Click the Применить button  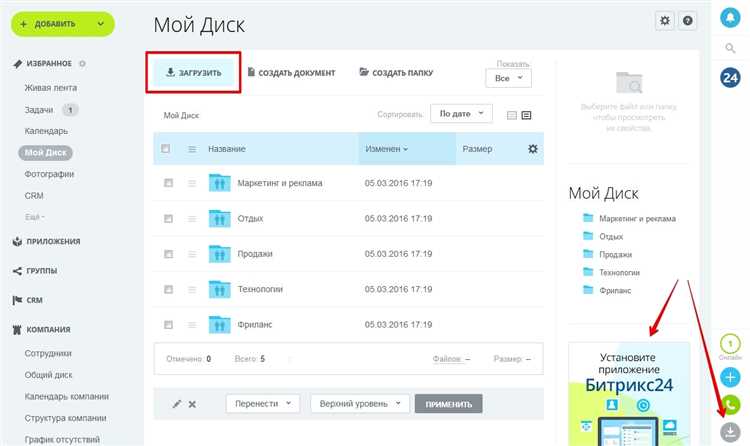(x=448, y=404)
